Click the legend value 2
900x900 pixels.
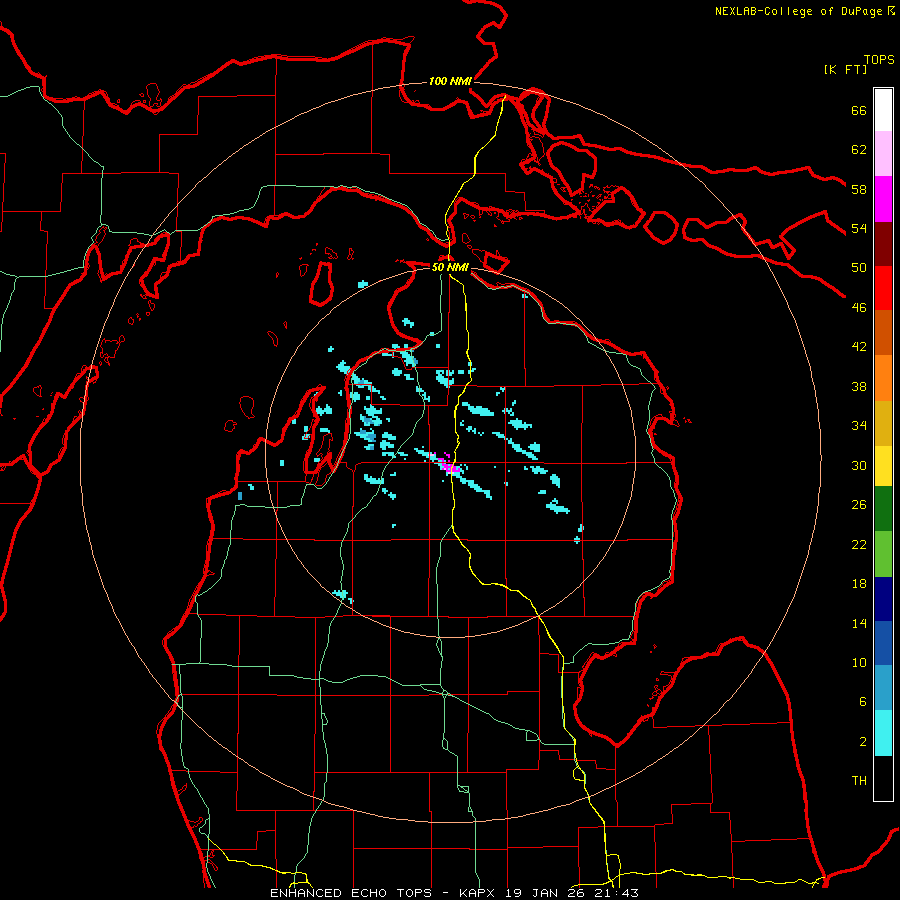(863, 742)
